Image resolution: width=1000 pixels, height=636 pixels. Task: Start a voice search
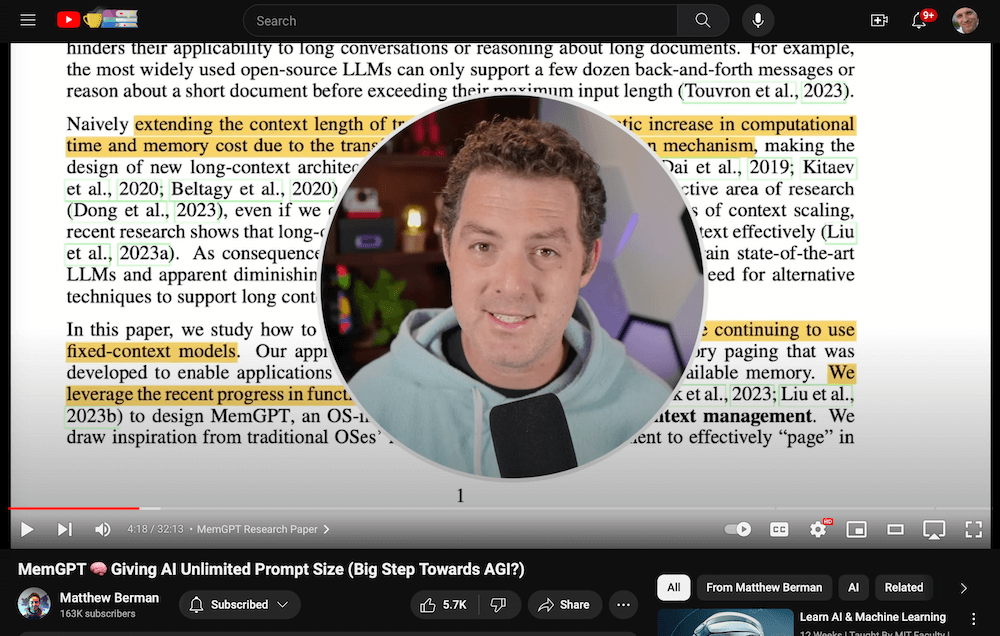757,20
